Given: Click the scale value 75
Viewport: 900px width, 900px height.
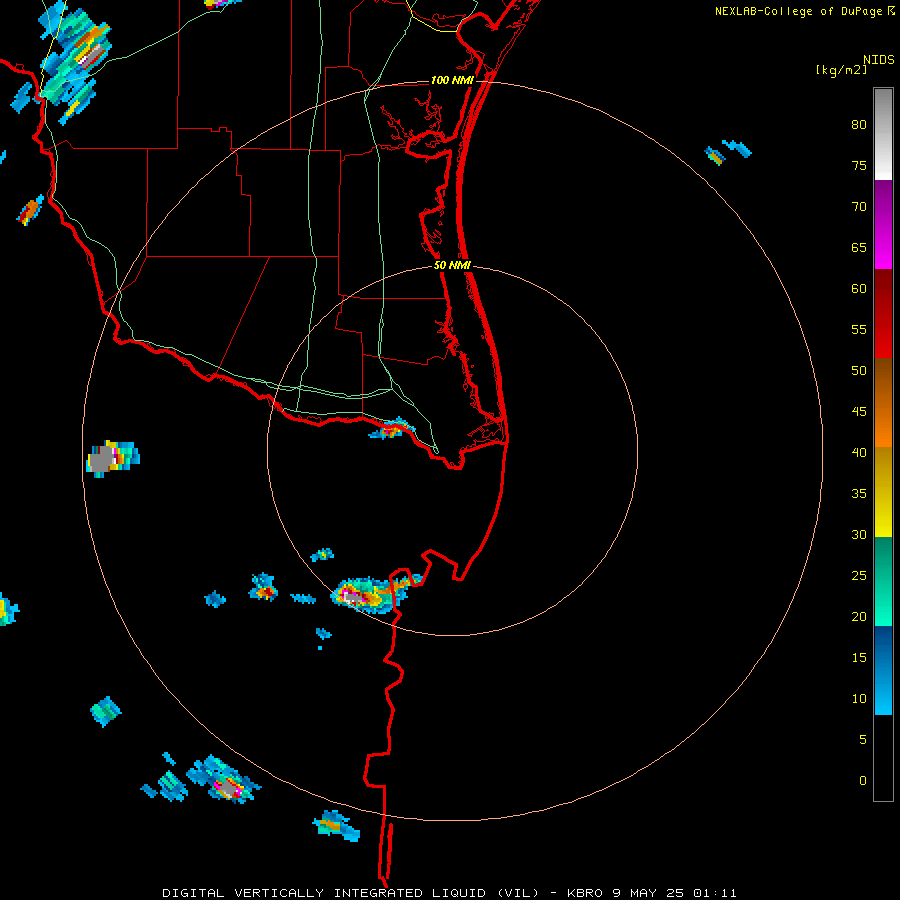Looking at the screenshot, I should pos(859,165).
